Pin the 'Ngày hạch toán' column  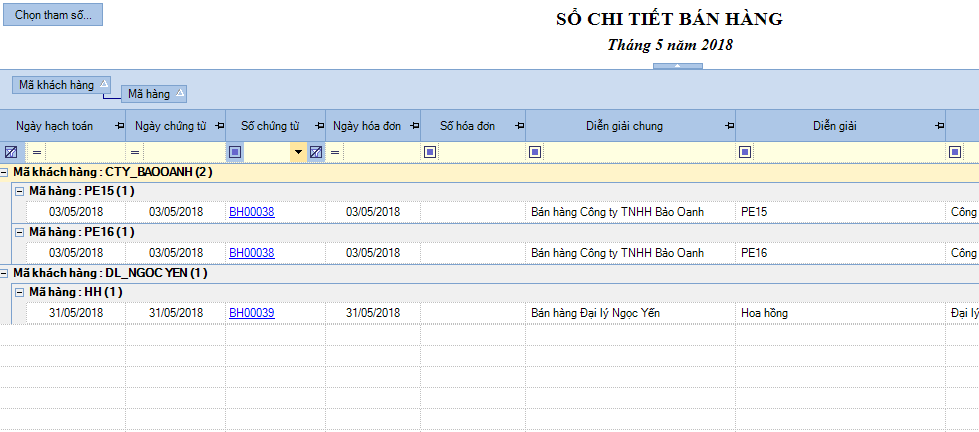tap(120, 126)
